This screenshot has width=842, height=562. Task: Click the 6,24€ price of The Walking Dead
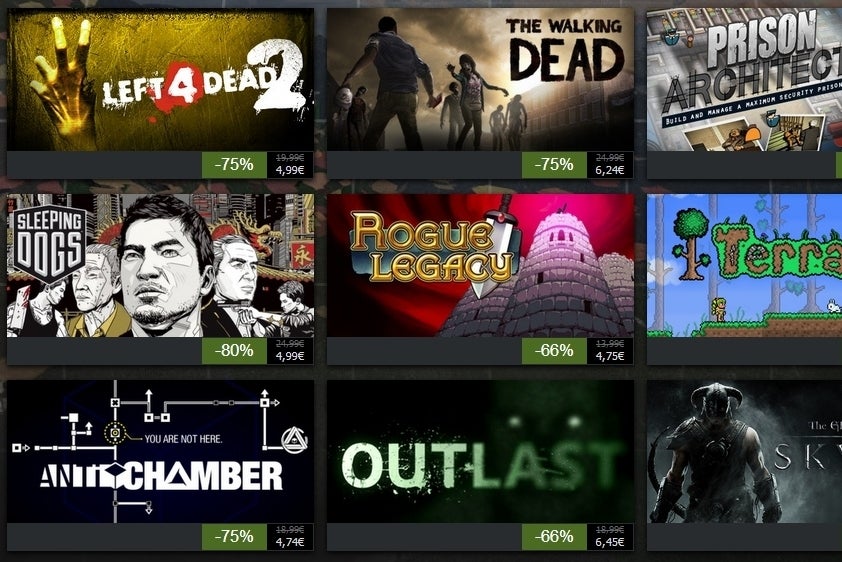609,170
